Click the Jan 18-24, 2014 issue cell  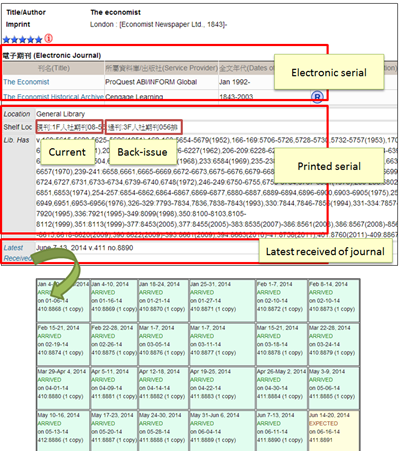click(163, 301)
